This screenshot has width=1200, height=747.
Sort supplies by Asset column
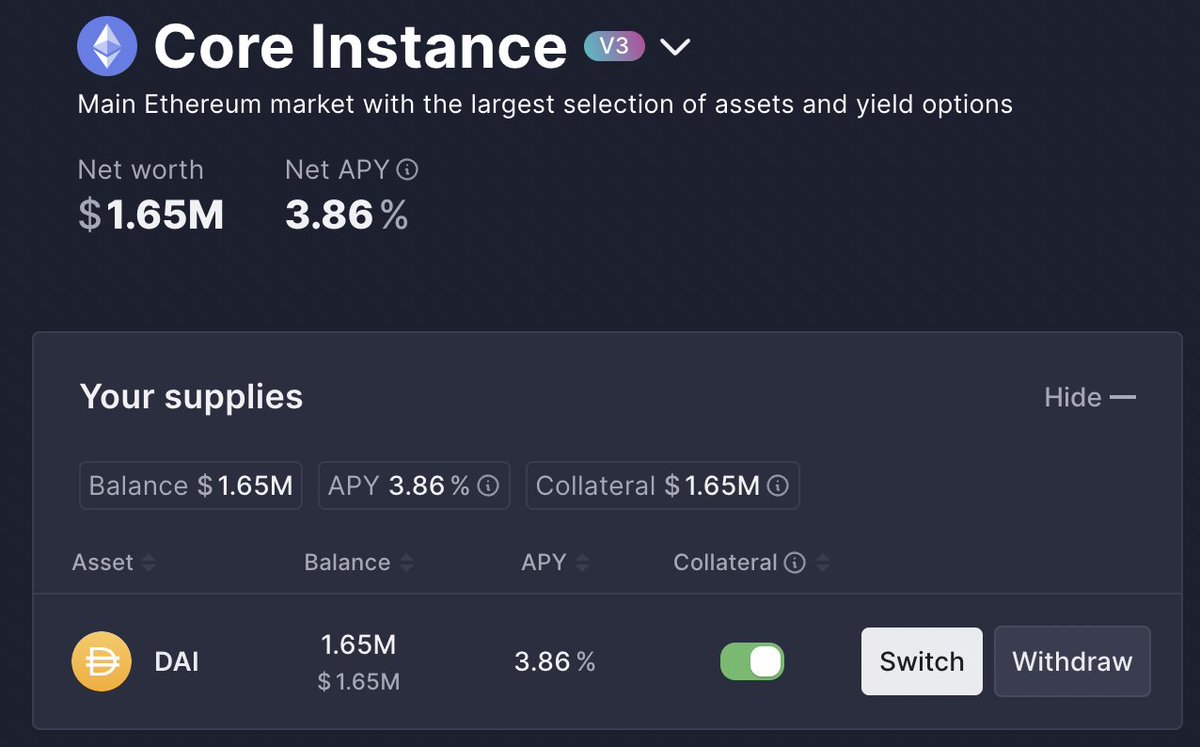pyautogui.click(x=147, y=563)
